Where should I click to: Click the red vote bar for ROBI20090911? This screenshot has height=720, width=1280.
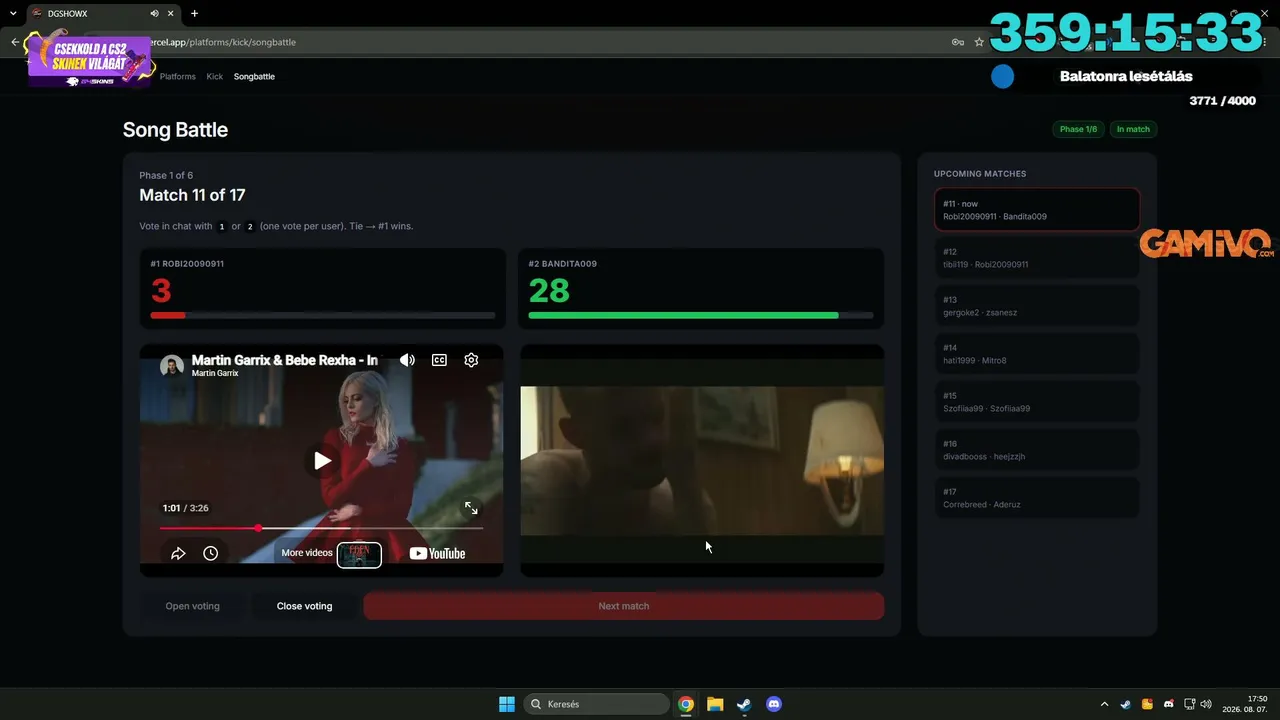[168, 316]
